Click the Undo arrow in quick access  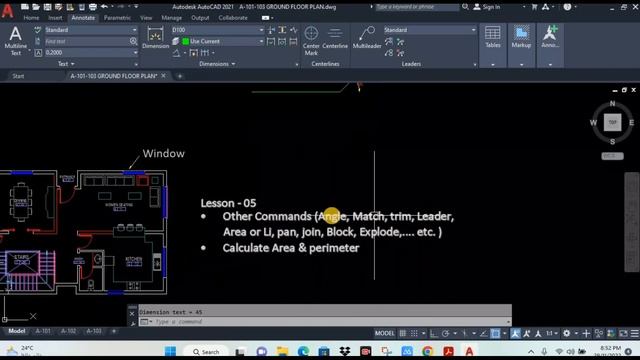(104, 7)
